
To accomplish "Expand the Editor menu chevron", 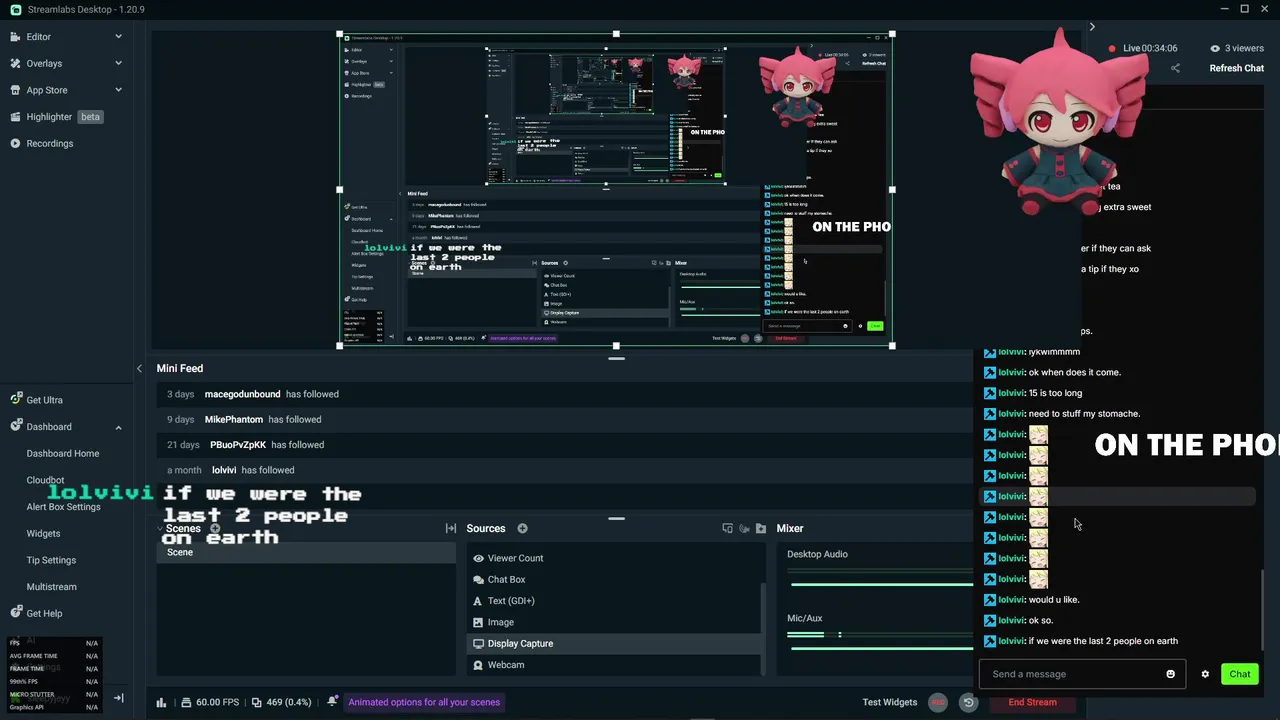I will [118, 37].
